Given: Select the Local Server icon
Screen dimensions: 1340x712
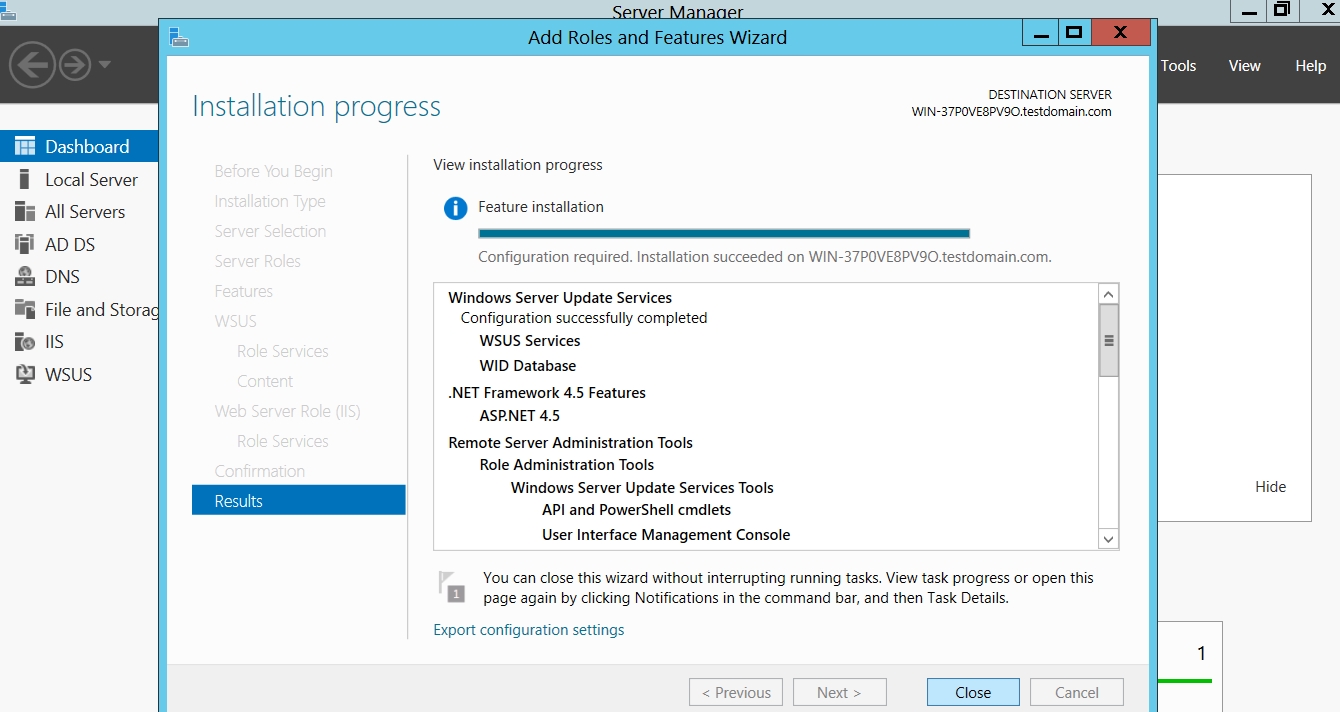Looking at the screenshot, I should click(25, 180).
